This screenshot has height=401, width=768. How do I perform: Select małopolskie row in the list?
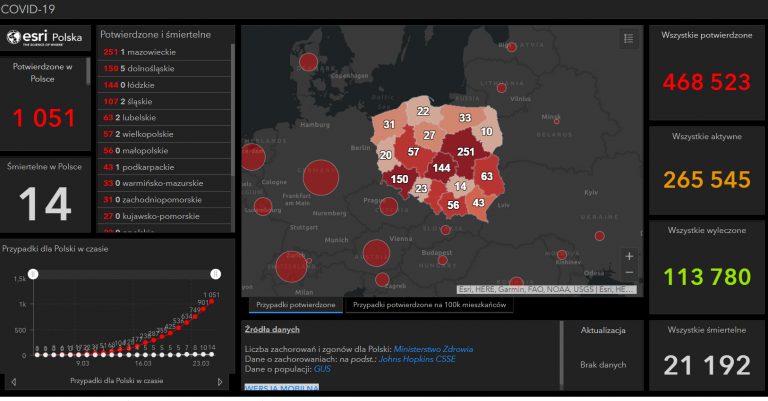click(x=164, y=151)
